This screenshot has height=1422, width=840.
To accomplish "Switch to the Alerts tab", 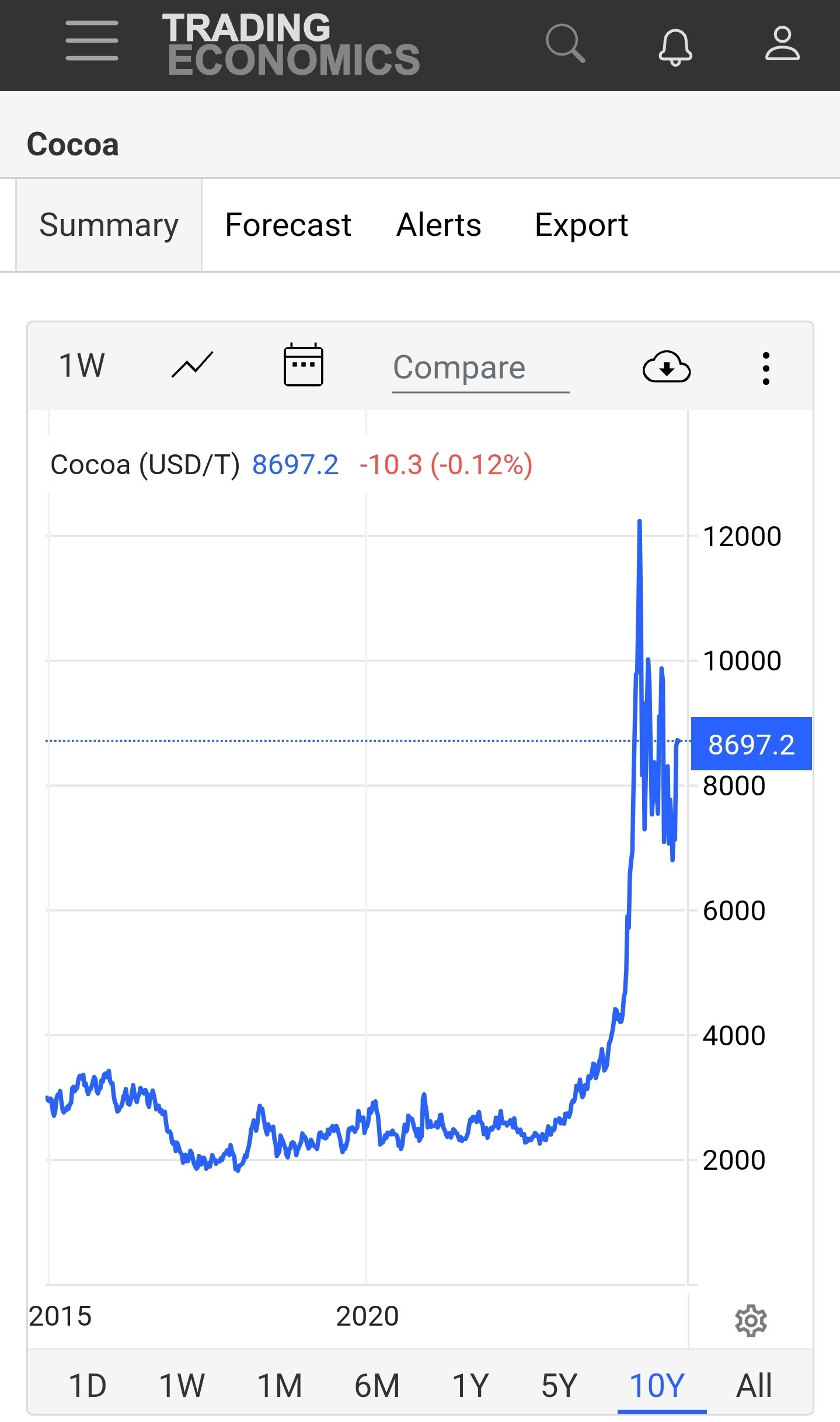I will pos(439,225).
